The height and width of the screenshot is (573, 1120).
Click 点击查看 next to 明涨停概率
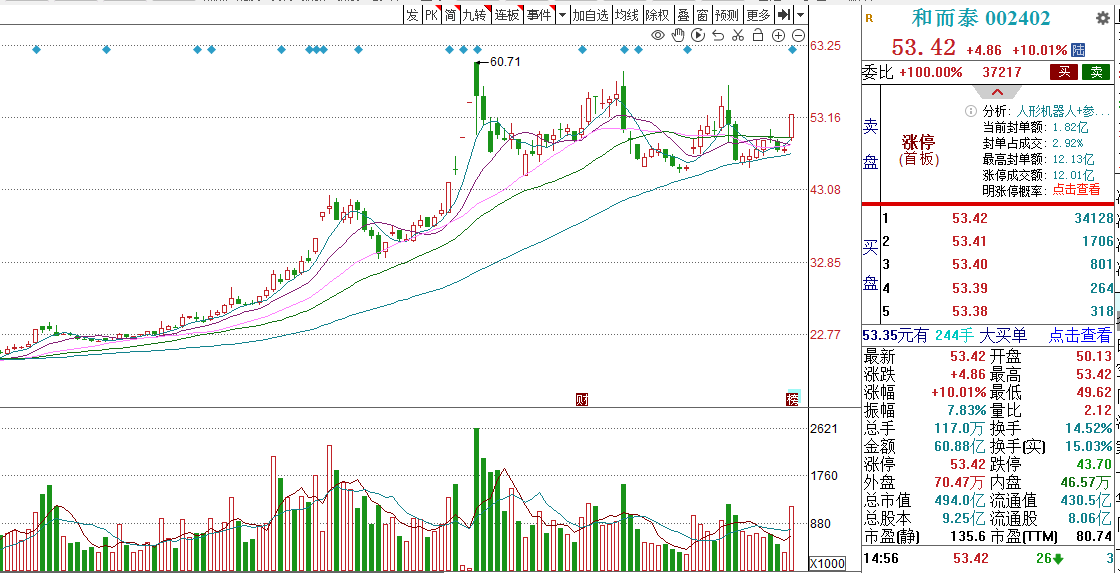(x=1076, y=190)
